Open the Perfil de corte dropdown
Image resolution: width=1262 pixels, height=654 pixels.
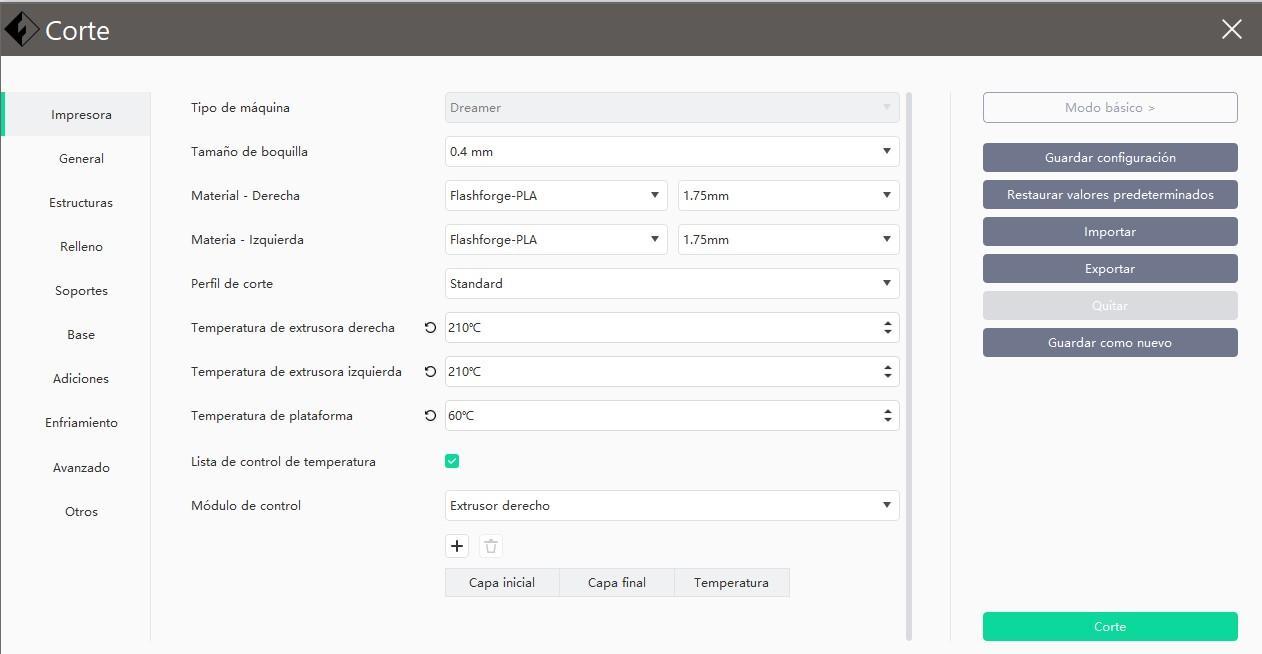point(671,284)
